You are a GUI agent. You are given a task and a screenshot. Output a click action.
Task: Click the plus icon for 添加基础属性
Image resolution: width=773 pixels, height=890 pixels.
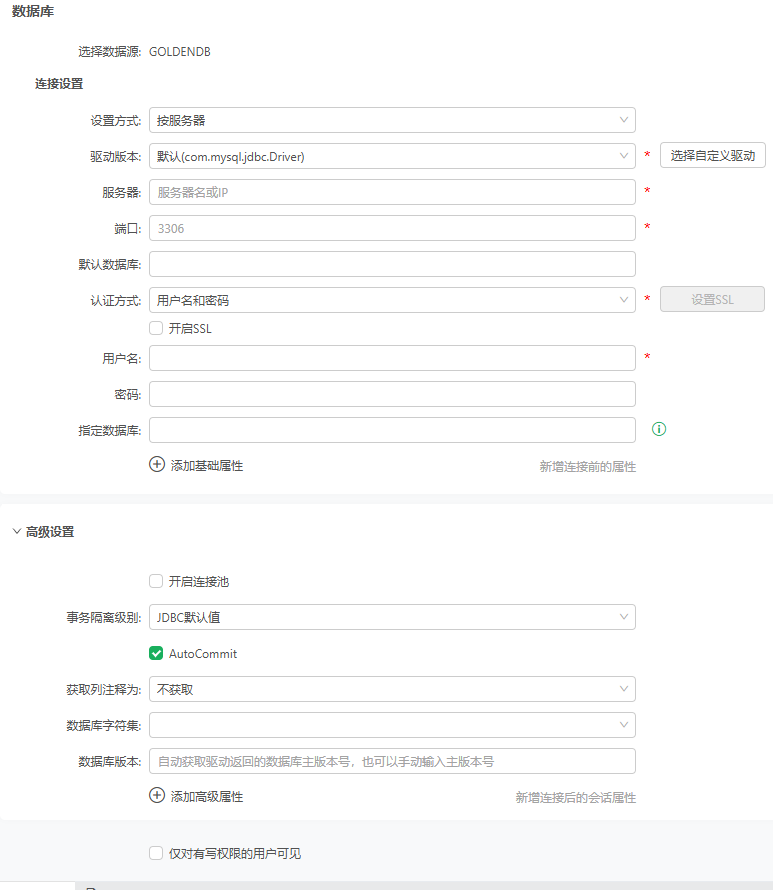tap(157, 464)
